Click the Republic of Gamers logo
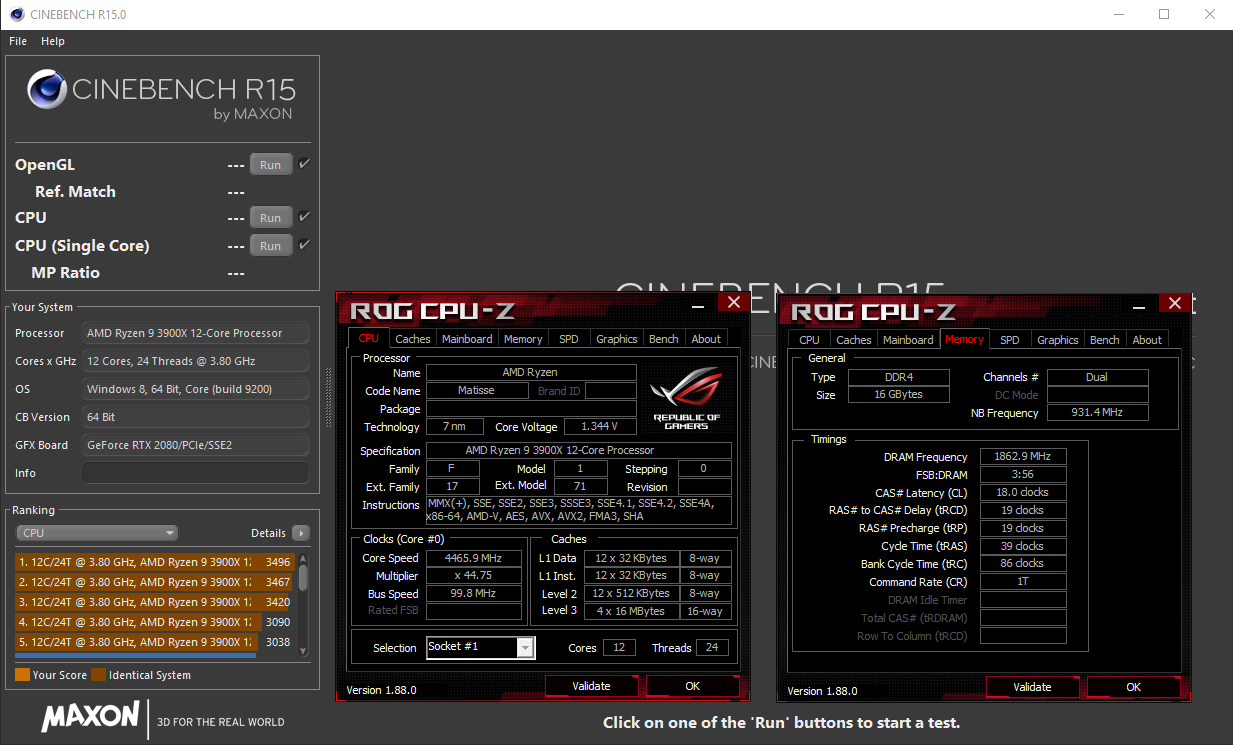The width and height of the screenshot is (1233, 745). click(685, 398)
